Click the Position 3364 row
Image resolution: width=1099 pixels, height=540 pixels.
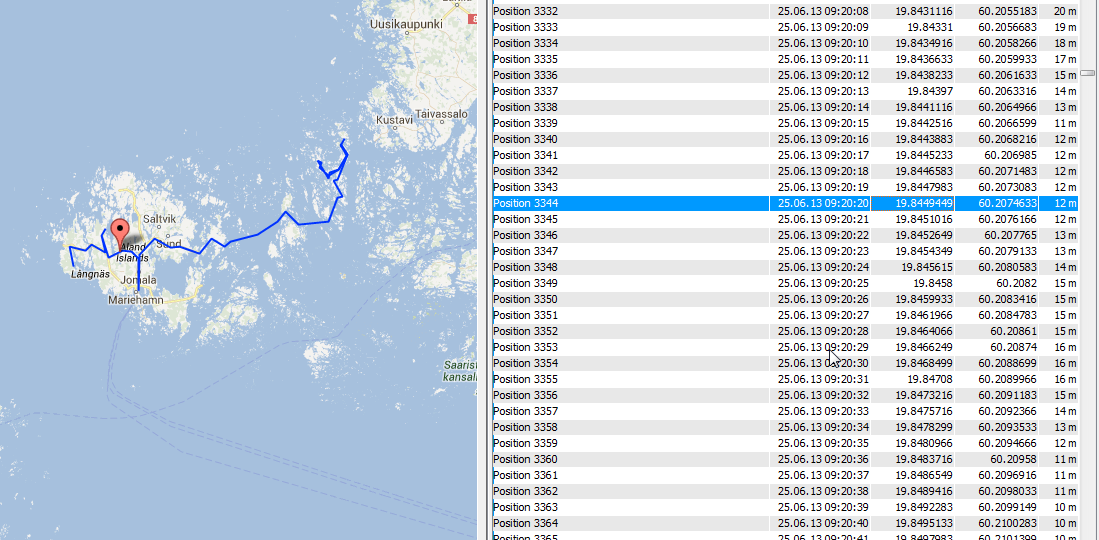coord(526,523)
